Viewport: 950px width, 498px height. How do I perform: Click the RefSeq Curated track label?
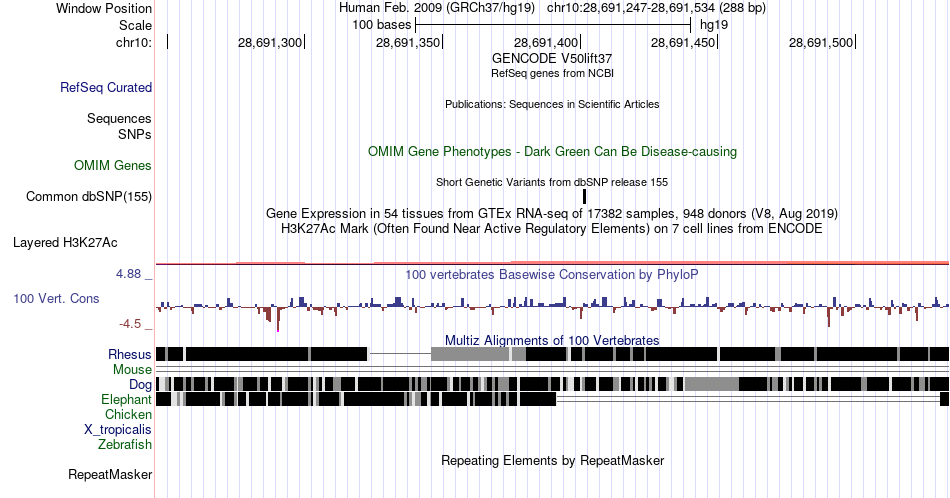pos(105,87)
